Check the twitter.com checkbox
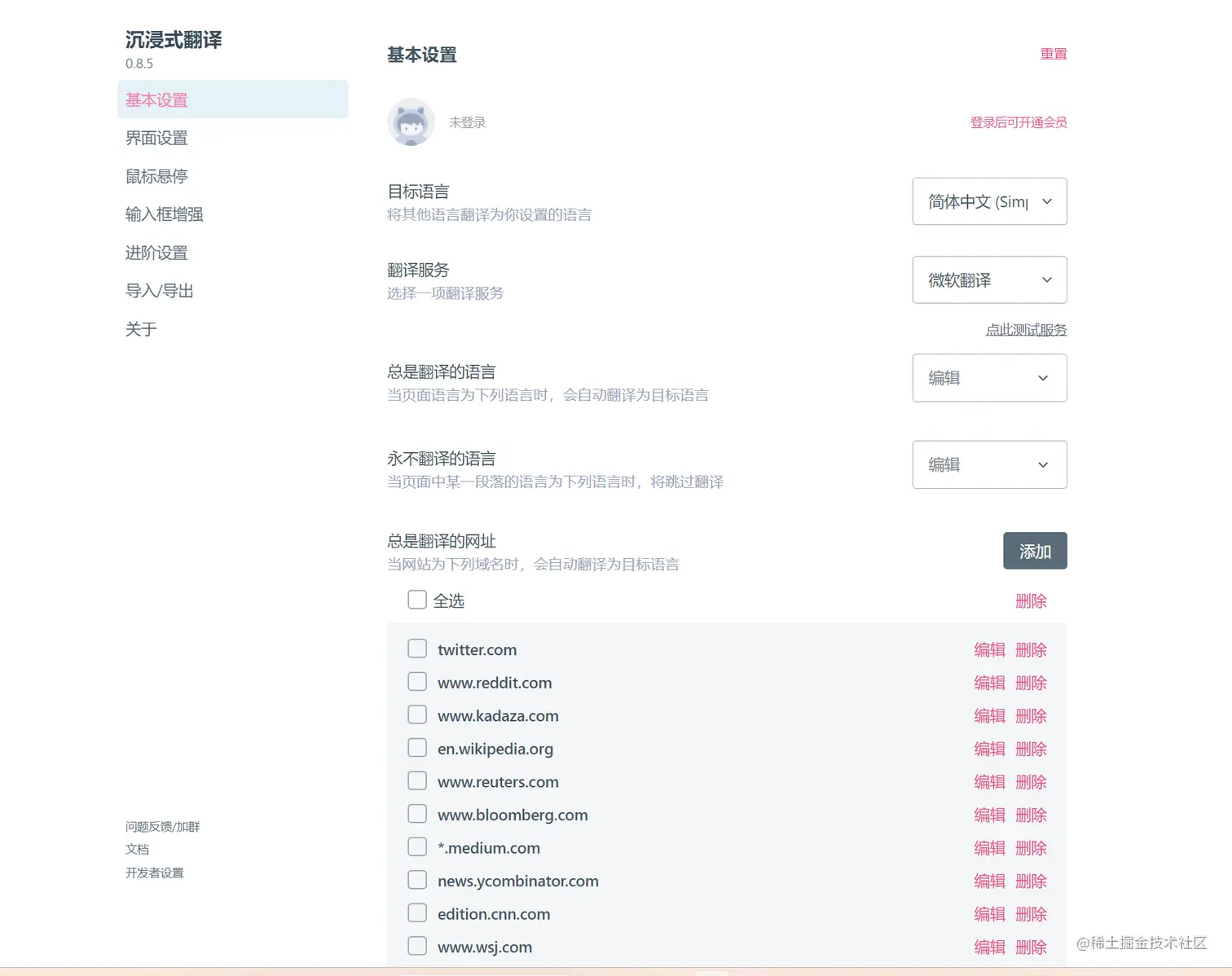 [x=417, y=648]
